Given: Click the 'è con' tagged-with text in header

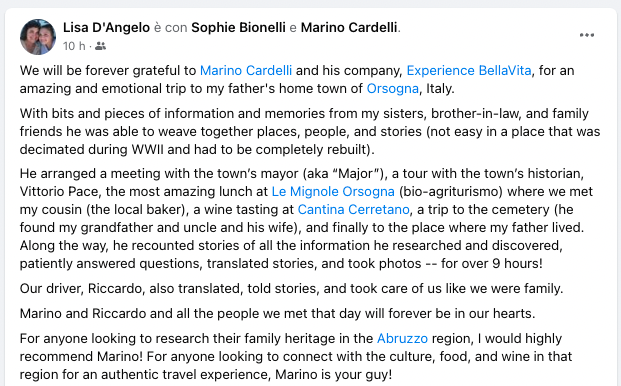Looking at the screenshot, I should tap(170, 27).
